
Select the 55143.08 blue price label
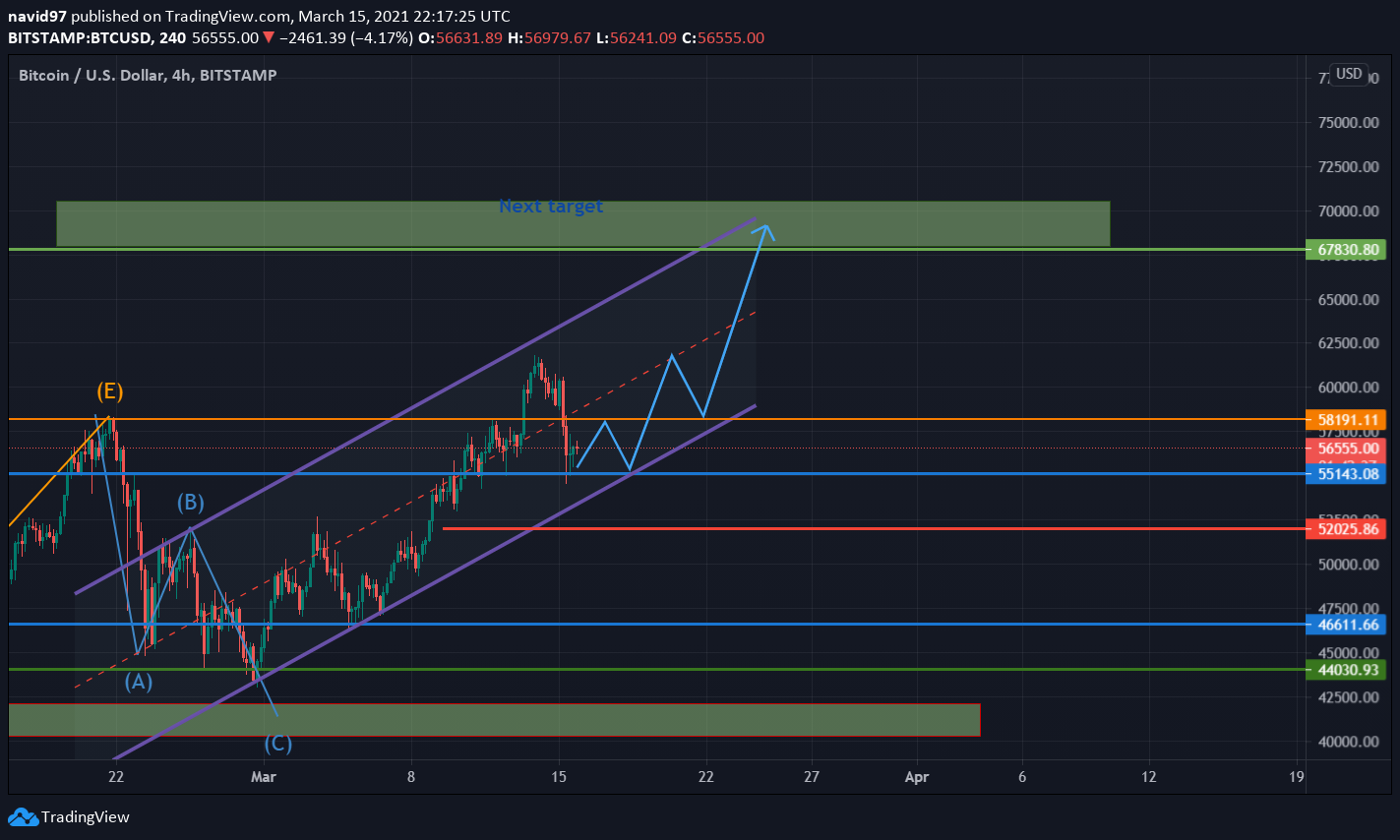(1345, 474)
